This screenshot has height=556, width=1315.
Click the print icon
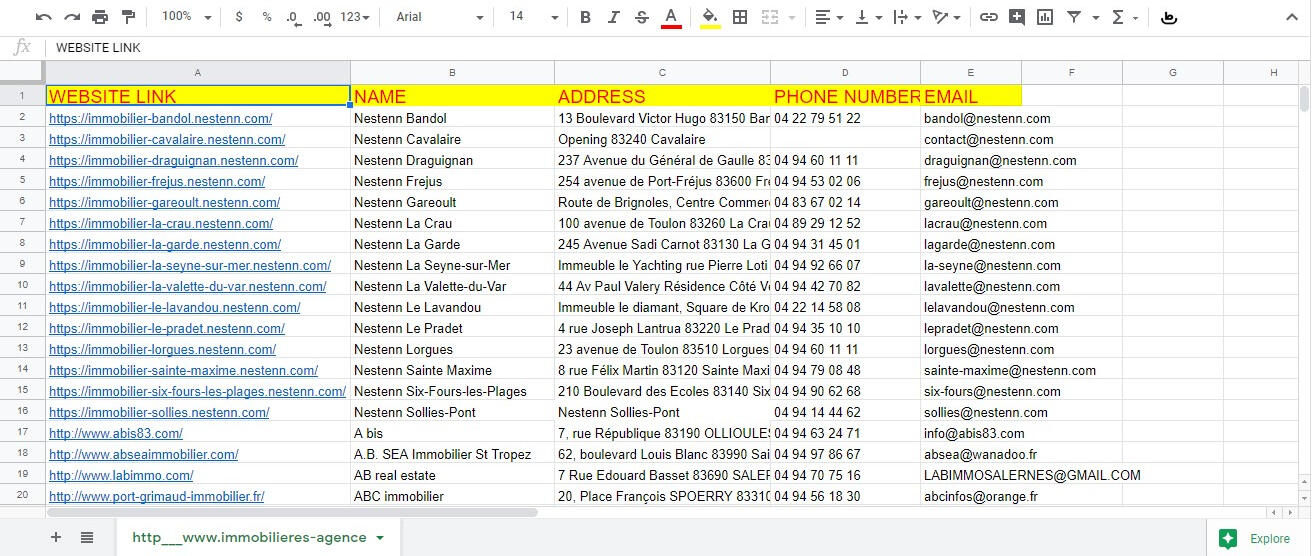click(100, 17)
